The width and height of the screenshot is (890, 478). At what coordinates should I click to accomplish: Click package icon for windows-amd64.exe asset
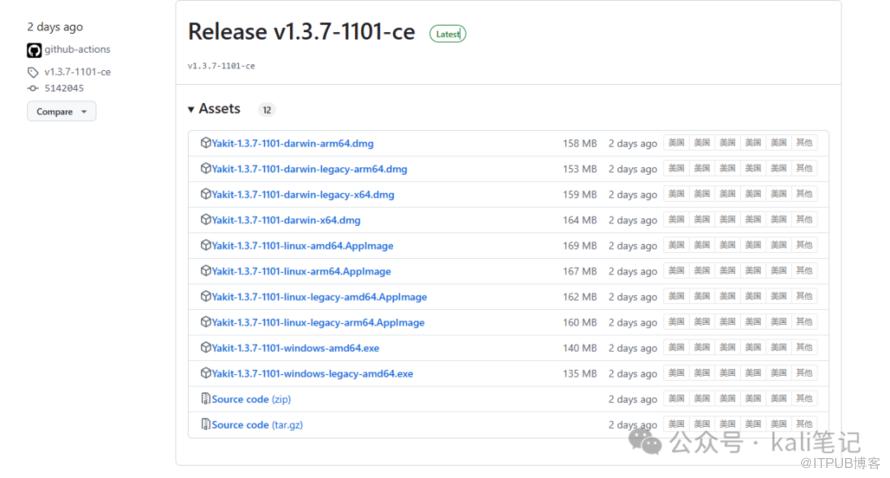click(x=206, y=347)
